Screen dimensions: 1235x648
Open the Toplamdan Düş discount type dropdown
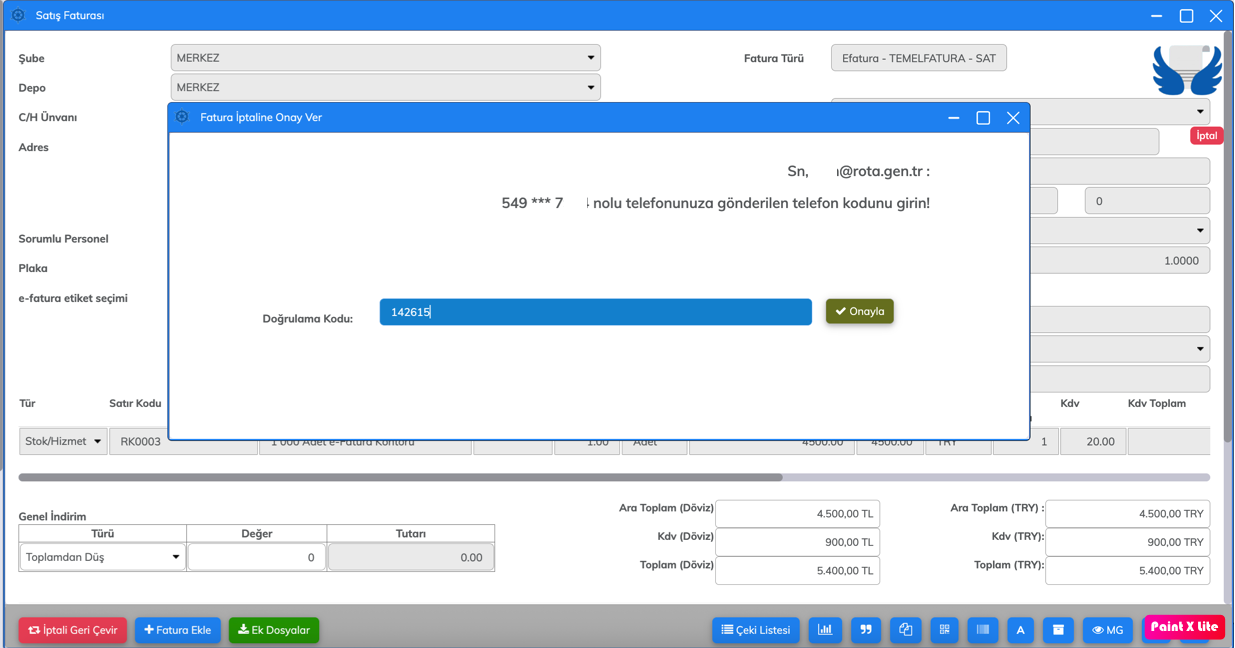tap(102, 557)
